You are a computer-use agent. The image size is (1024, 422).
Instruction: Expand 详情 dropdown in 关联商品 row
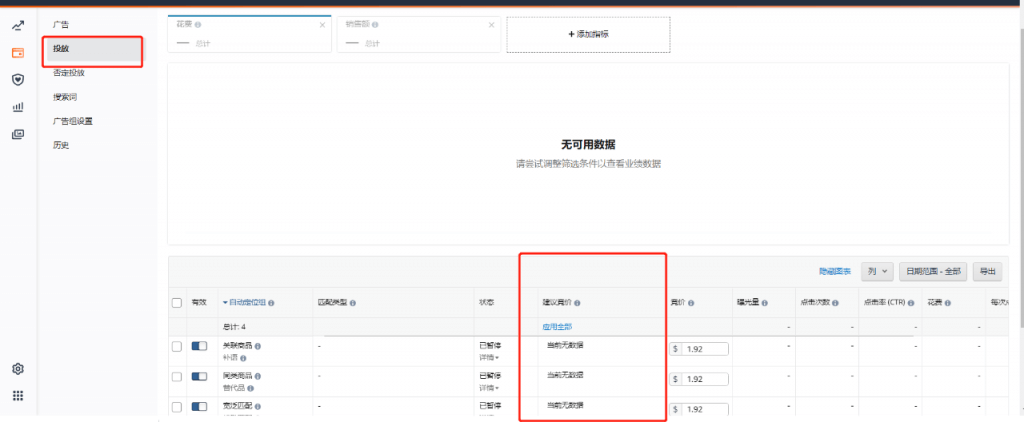coord(489,357)
